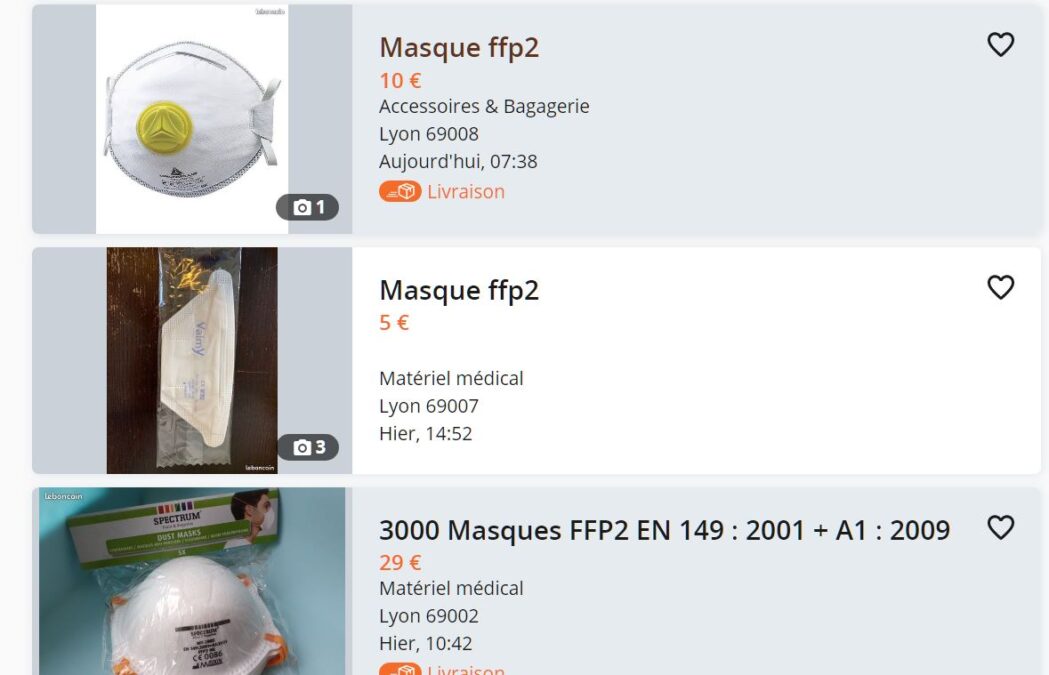Favorite the 10 € Masque ffp2 listing
Screen dimensions: 1049x675
click(x=1001, y=45)
